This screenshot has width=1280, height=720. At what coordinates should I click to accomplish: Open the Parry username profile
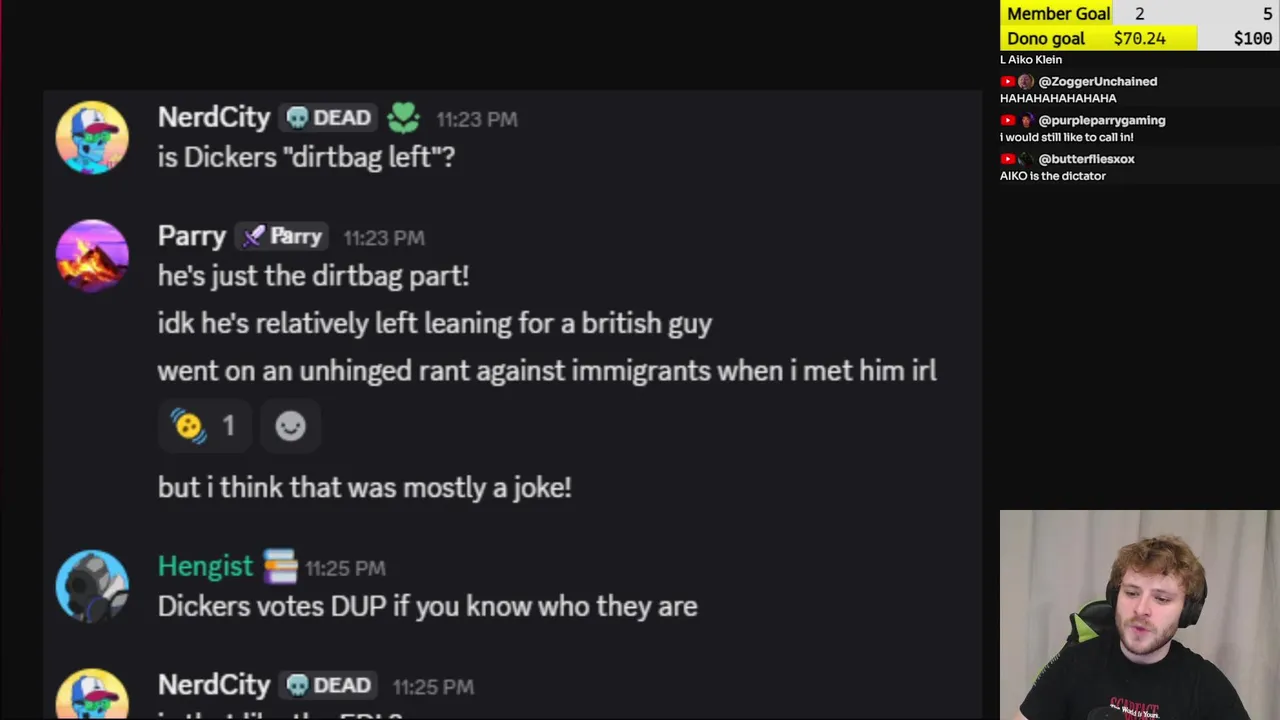(x=192, y=237)
